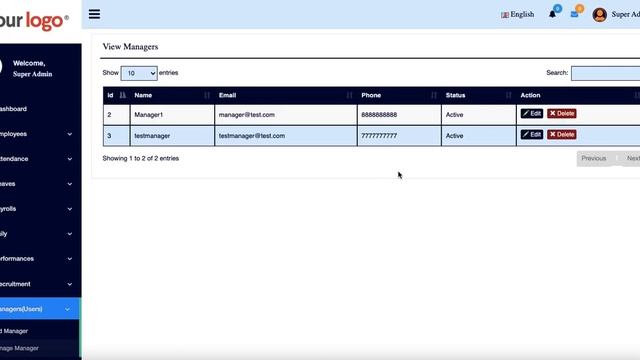
Task: Select phone number 7777777777 cell
Action: [x=399, y=136]
